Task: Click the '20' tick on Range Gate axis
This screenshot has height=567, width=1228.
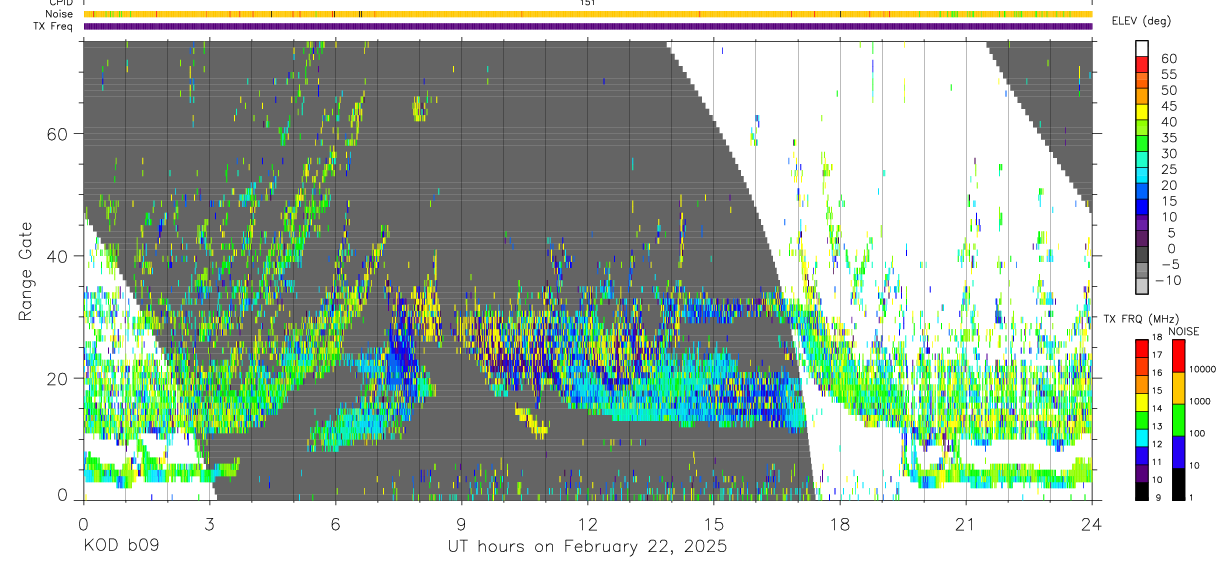Action: (x=57, y=378)
